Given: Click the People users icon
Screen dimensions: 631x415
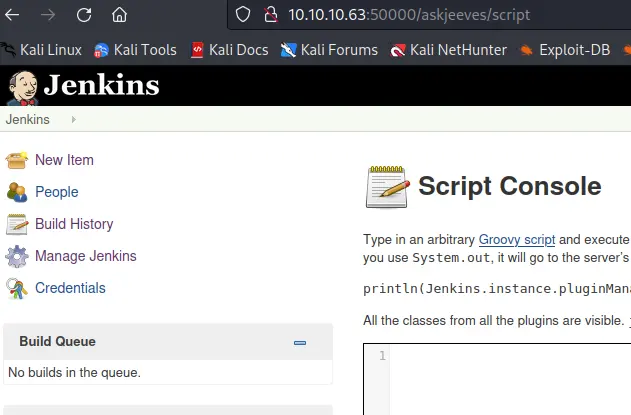Looking at the screenshot, I should tap(16, 192).
